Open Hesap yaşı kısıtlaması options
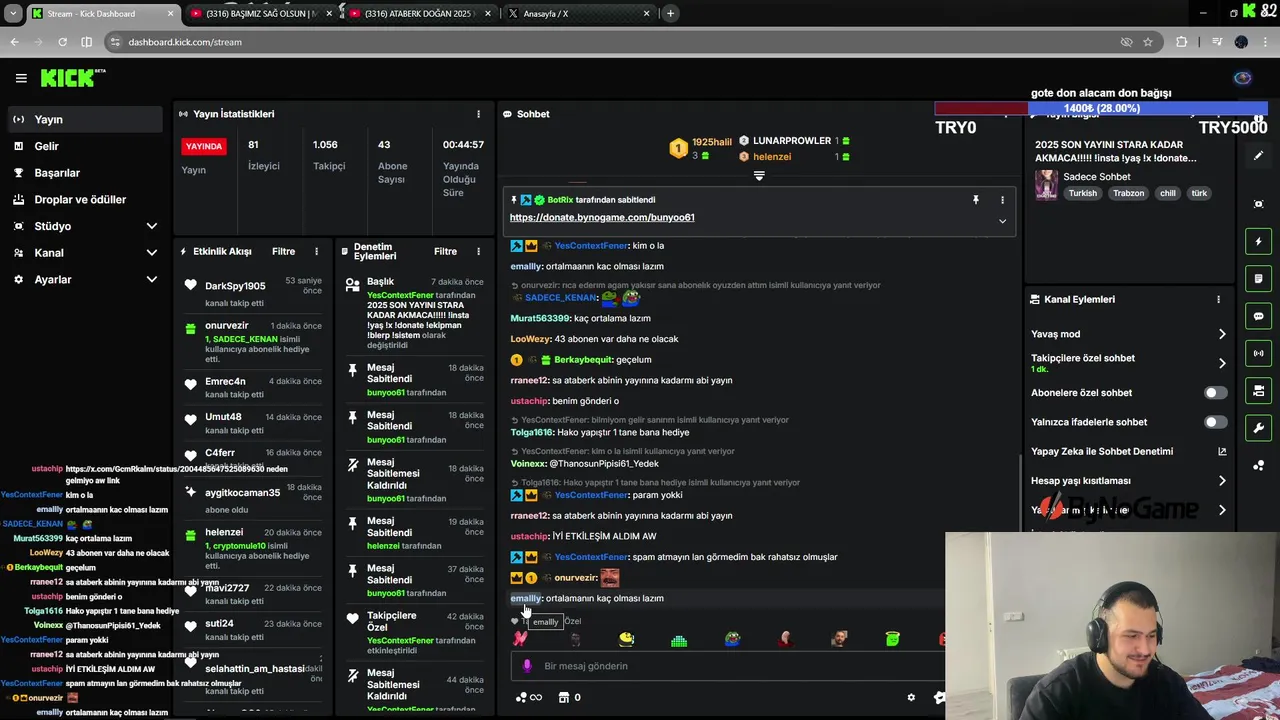This screenshot has height=720, width=1280. [1128, 481]
